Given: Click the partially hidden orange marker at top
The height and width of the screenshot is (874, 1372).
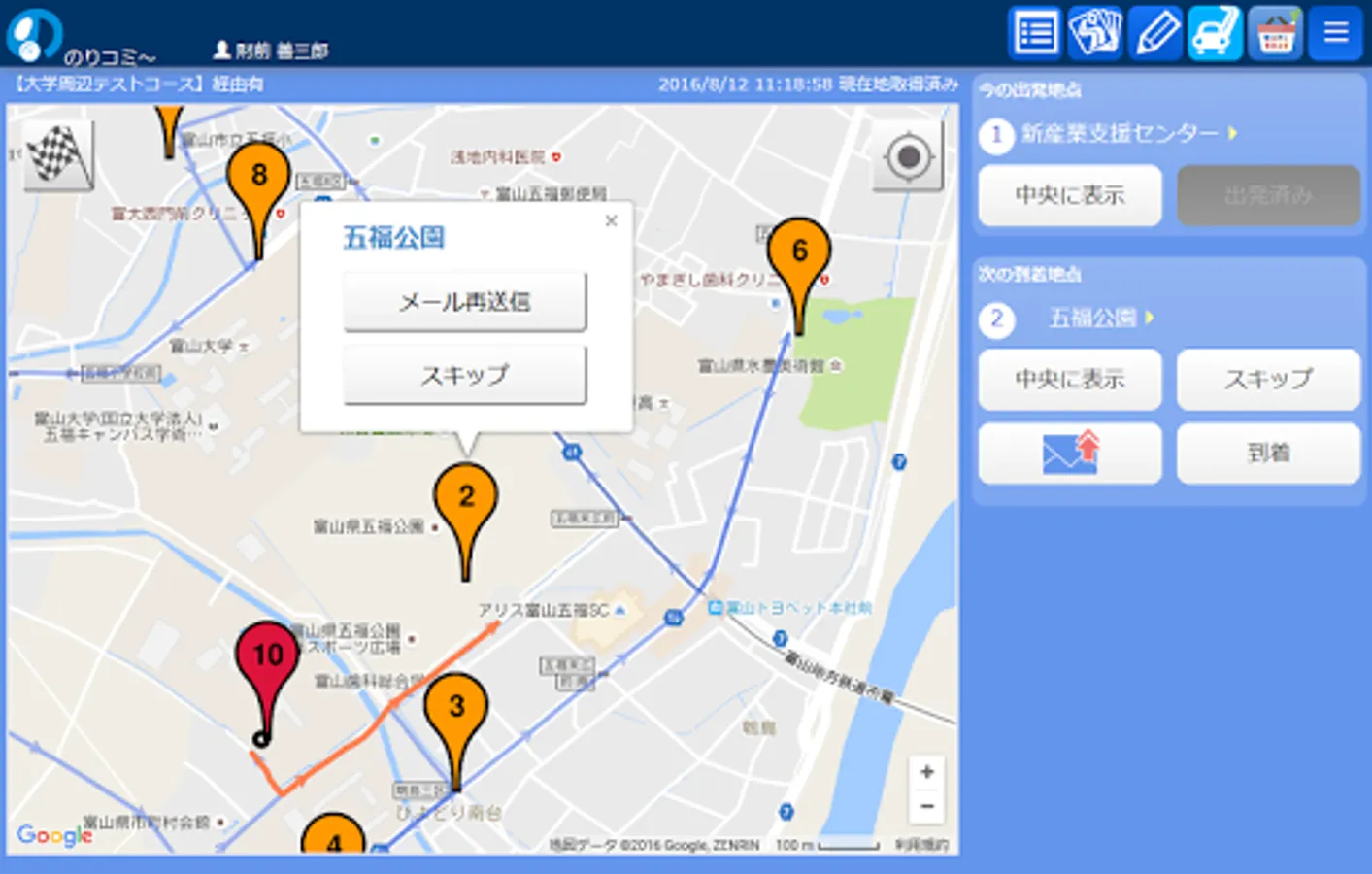Looking at the screenshot, I should point(169,131).
